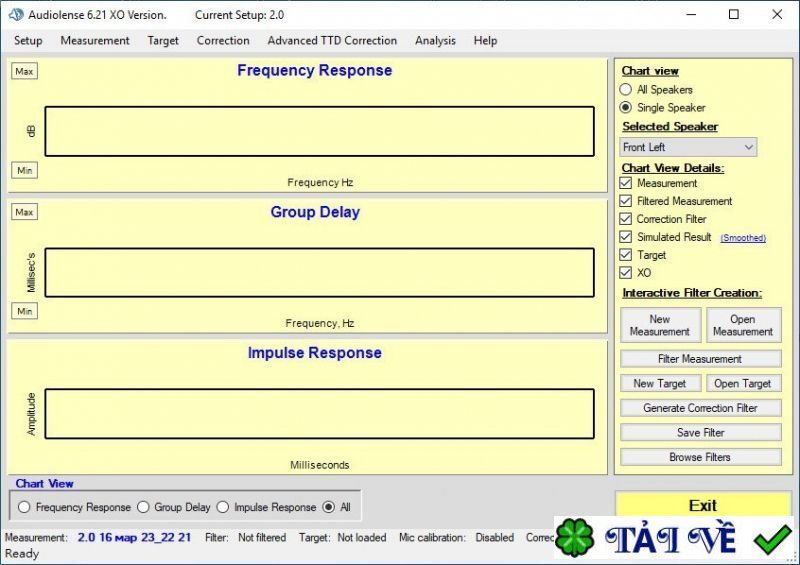Select All Speakers chart view
800x565 pixels.
coord(626,90)
